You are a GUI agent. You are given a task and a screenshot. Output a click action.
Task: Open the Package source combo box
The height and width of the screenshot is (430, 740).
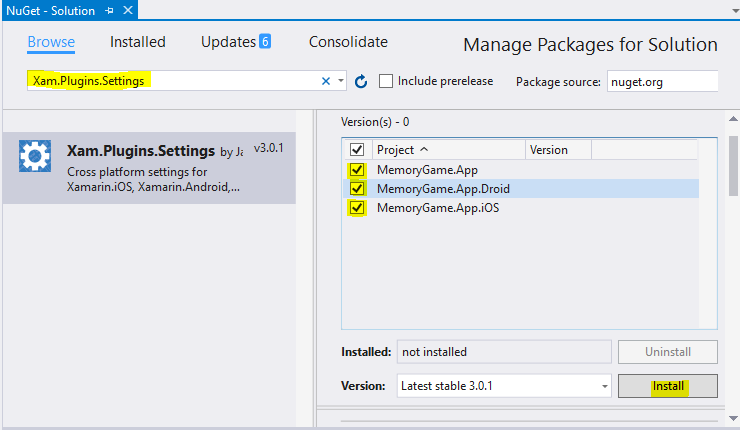(663, 82)
